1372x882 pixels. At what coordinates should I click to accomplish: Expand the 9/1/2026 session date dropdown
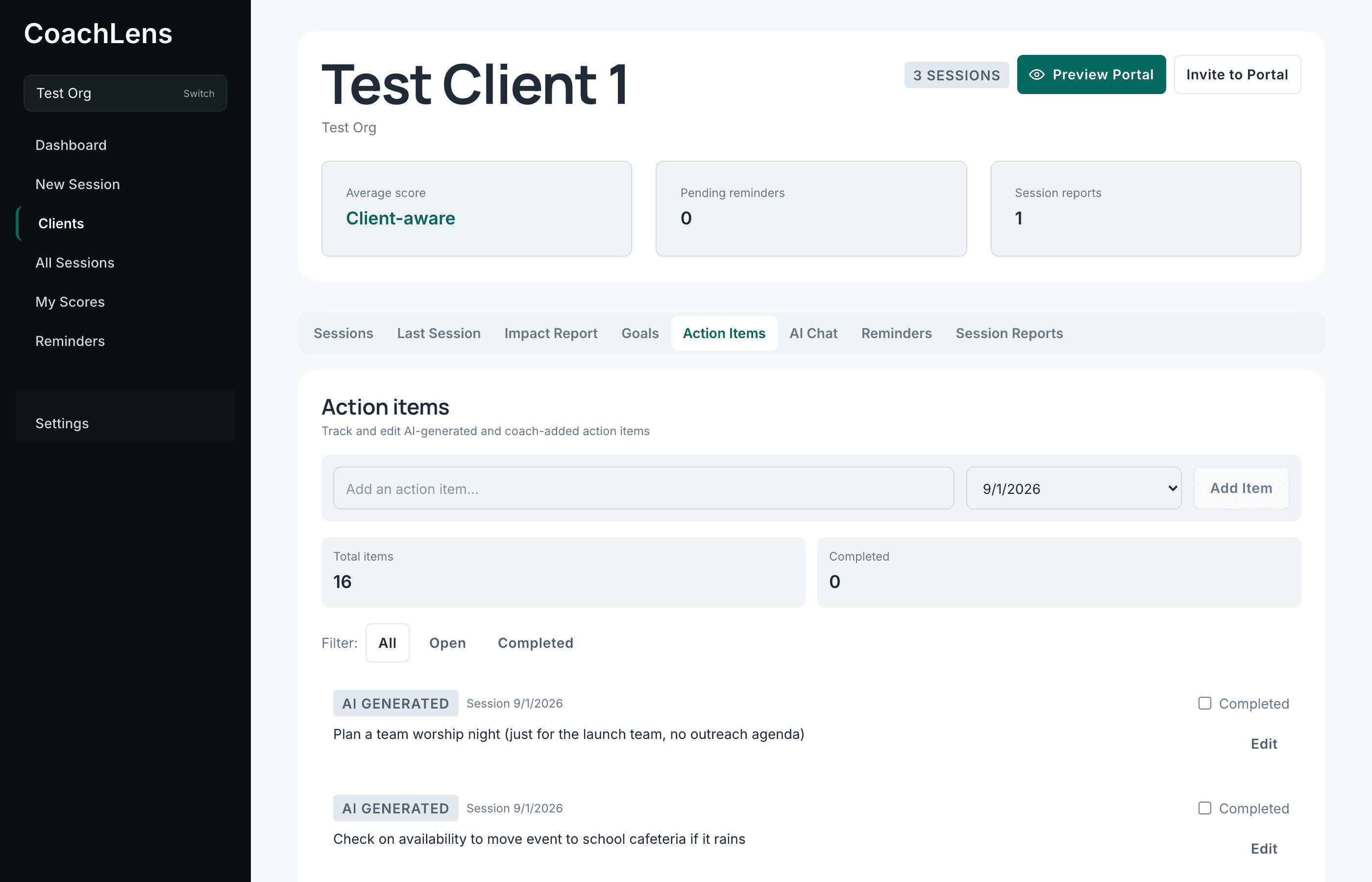tap(1074, 488)
